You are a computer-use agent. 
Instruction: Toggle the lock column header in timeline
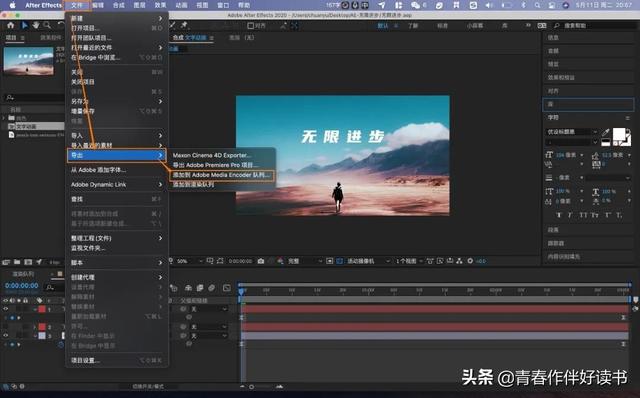(x=25, y=300)
